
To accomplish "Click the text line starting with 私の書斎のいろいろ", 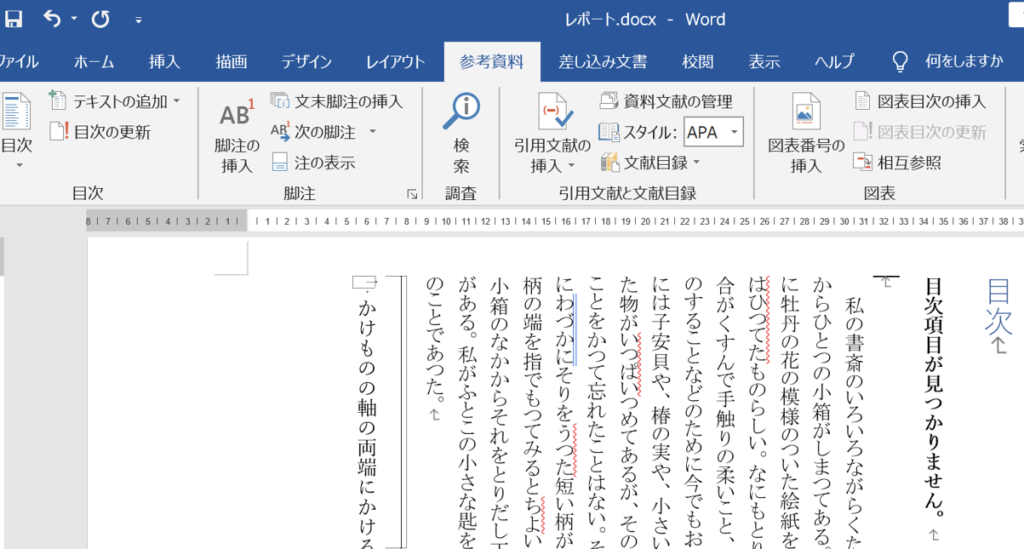I will pyautogui.click(x=854, y=421).
